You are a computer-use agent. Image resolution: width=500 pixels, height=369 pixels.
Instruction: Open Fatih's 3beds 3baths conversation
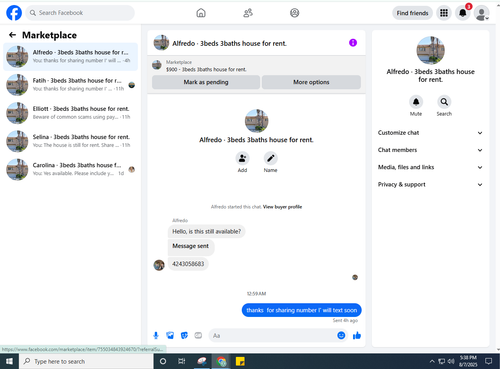[x=70, y=85]
